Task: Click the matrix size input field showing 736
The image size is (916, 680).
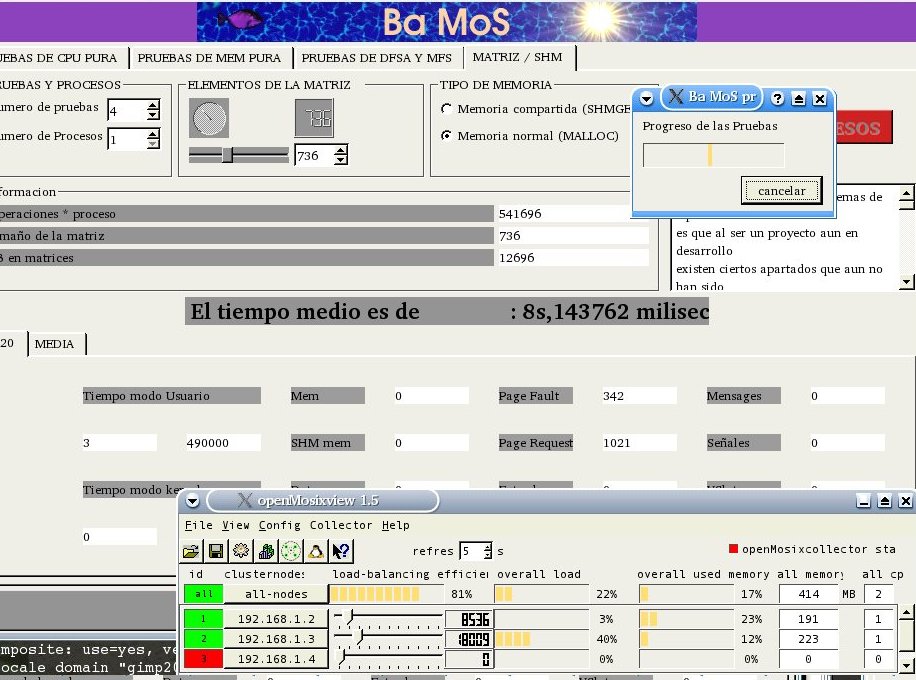Action: tap(313, 156)
